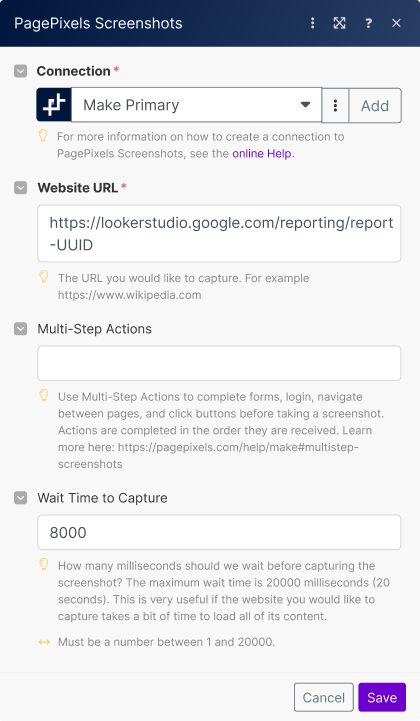Click lightbulb hint icon under Multi-Step Actions
Image resolution: width=420 pixels, height=721 pixels.
44,395
